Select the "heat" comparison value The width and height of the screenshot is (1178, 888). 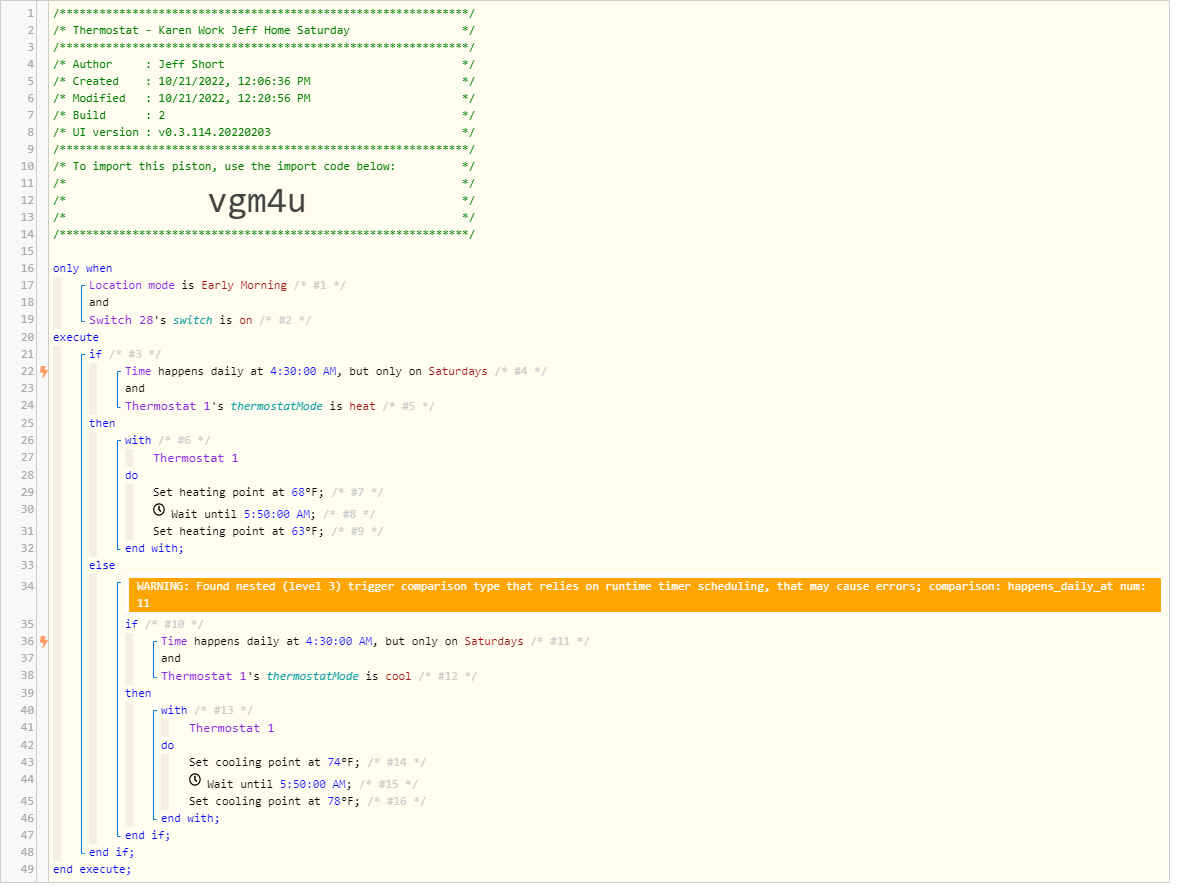(x=363, y=405)
